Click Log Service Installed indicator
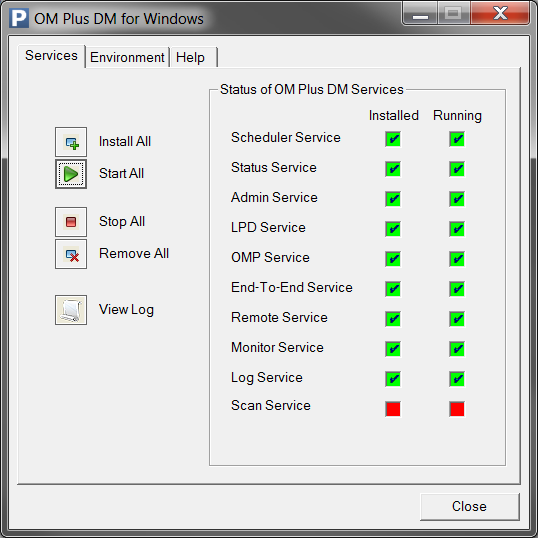 pos(393,379)
